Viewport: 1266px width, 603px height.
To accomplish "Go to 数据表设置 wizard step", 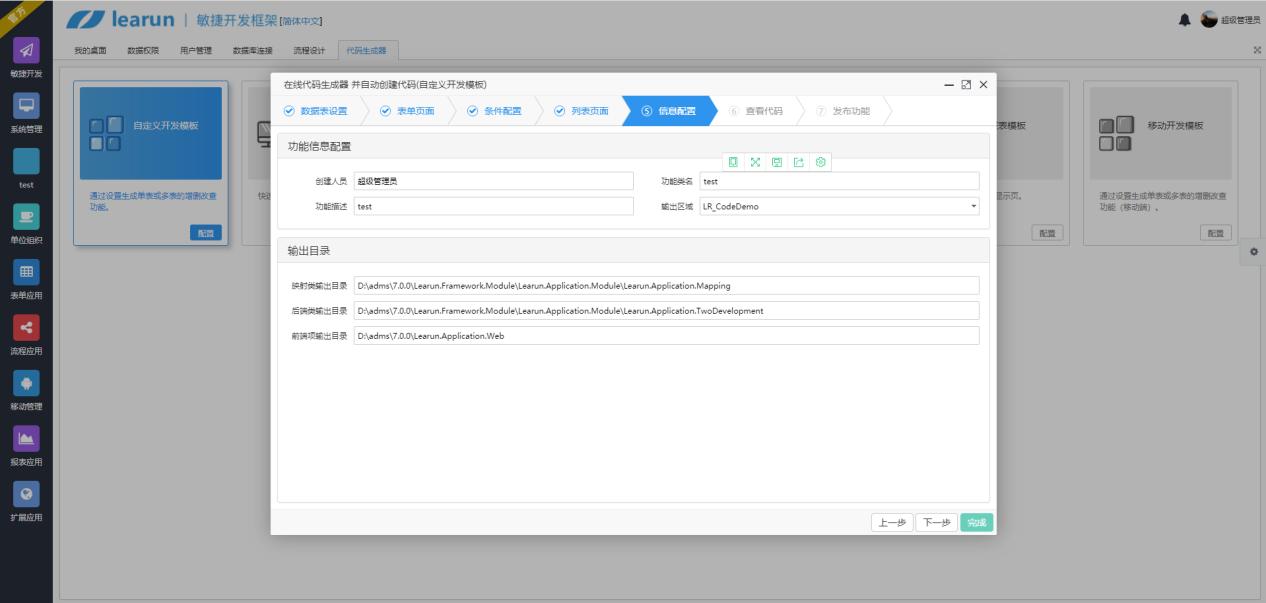I will point(316,111).
